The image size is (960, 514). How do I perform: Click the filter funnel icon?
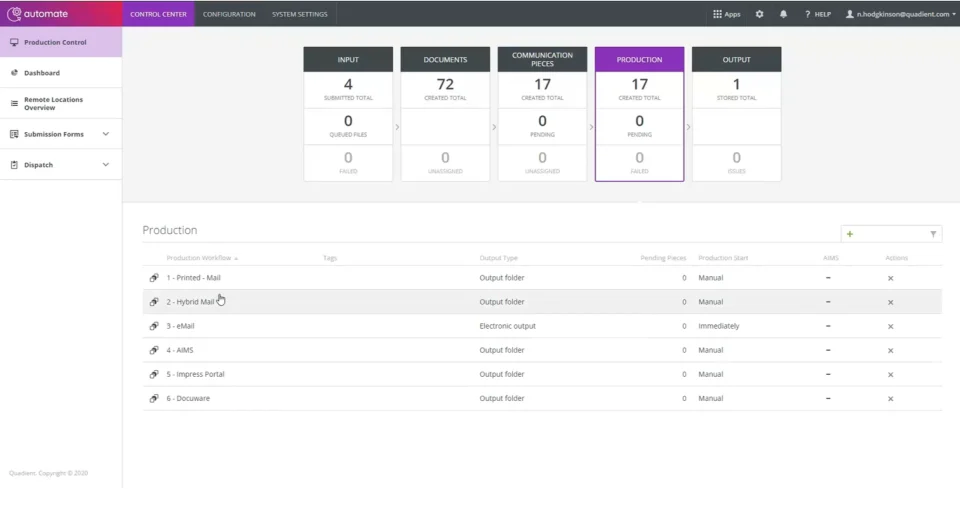point(933,234)
